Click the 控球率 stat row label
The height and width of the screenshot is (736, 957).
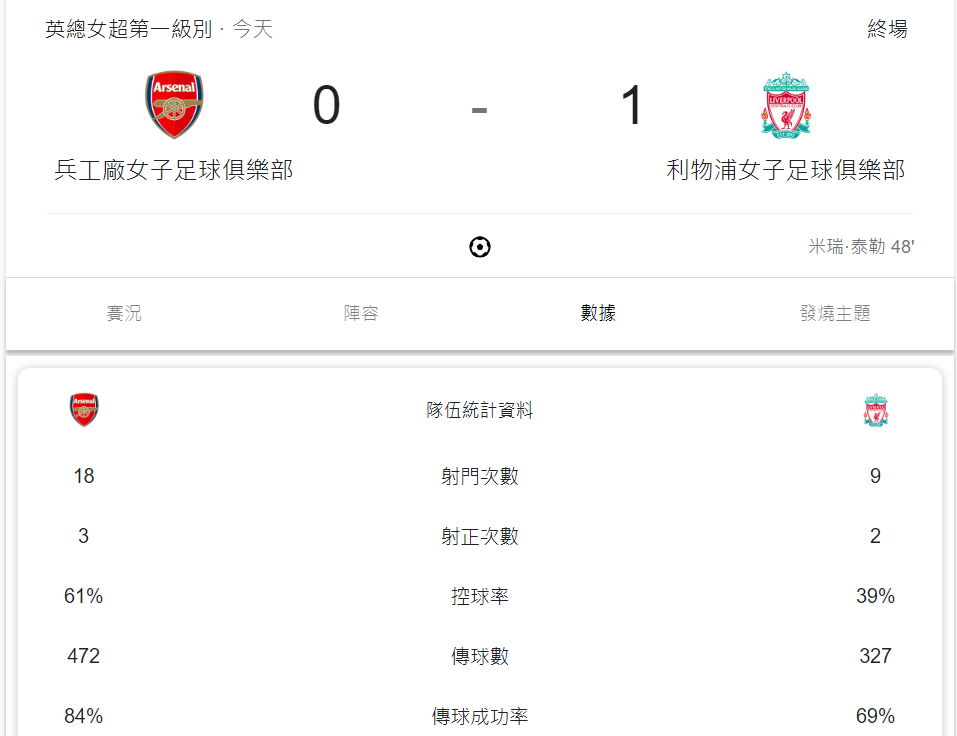tap(480, 596)
